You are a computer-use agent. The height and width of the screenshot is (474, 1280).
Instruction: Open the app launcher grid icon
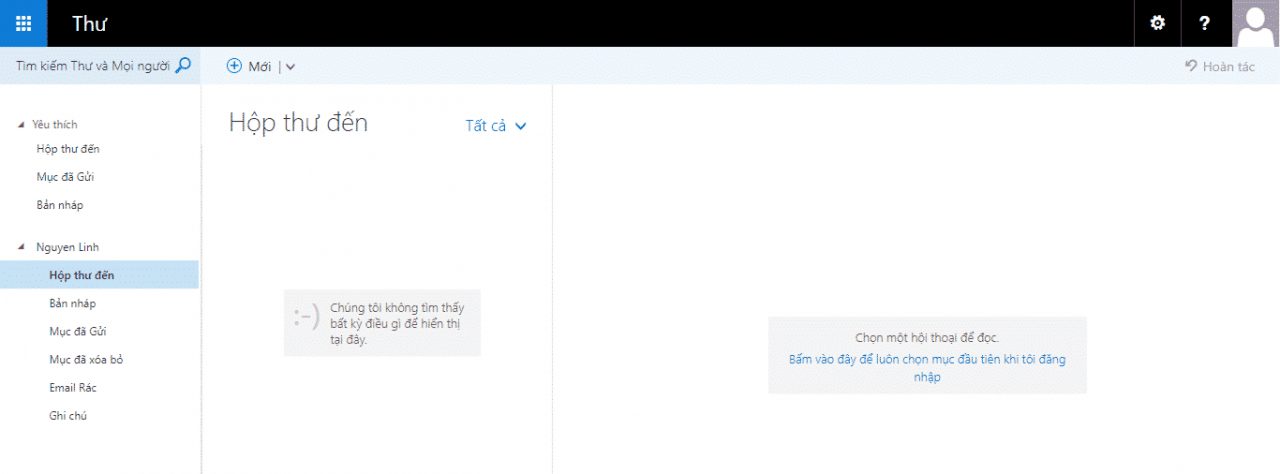coord(23,23)
